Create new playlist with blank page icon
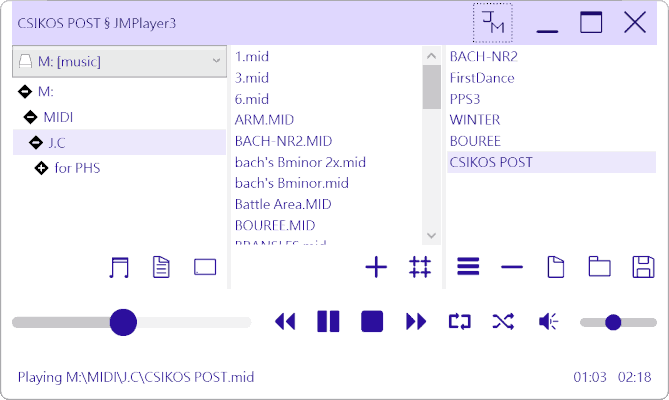This screenshot has width=669, height=400. click(x=556, y=267)
